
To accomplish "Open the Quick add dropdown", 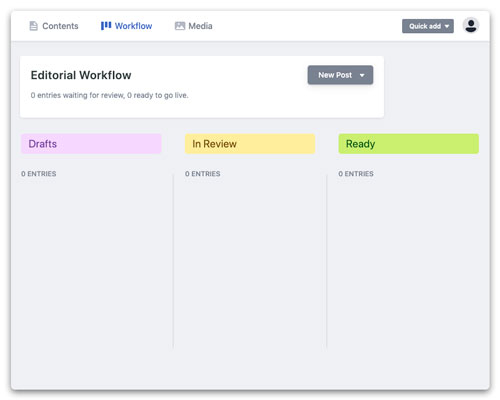I will pyautogui.click(x=428, y=26).
